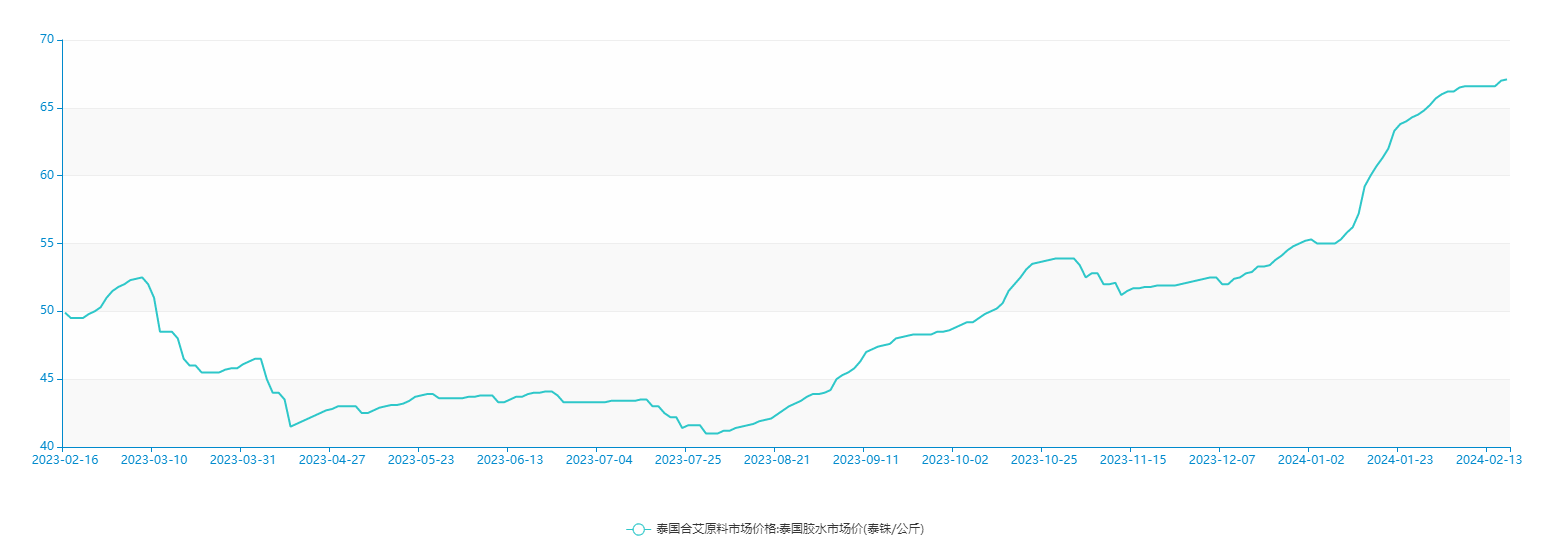Pick the 2023-09-11 date on the axis
Screen dimensions: 1550x547
coord(866,460)
